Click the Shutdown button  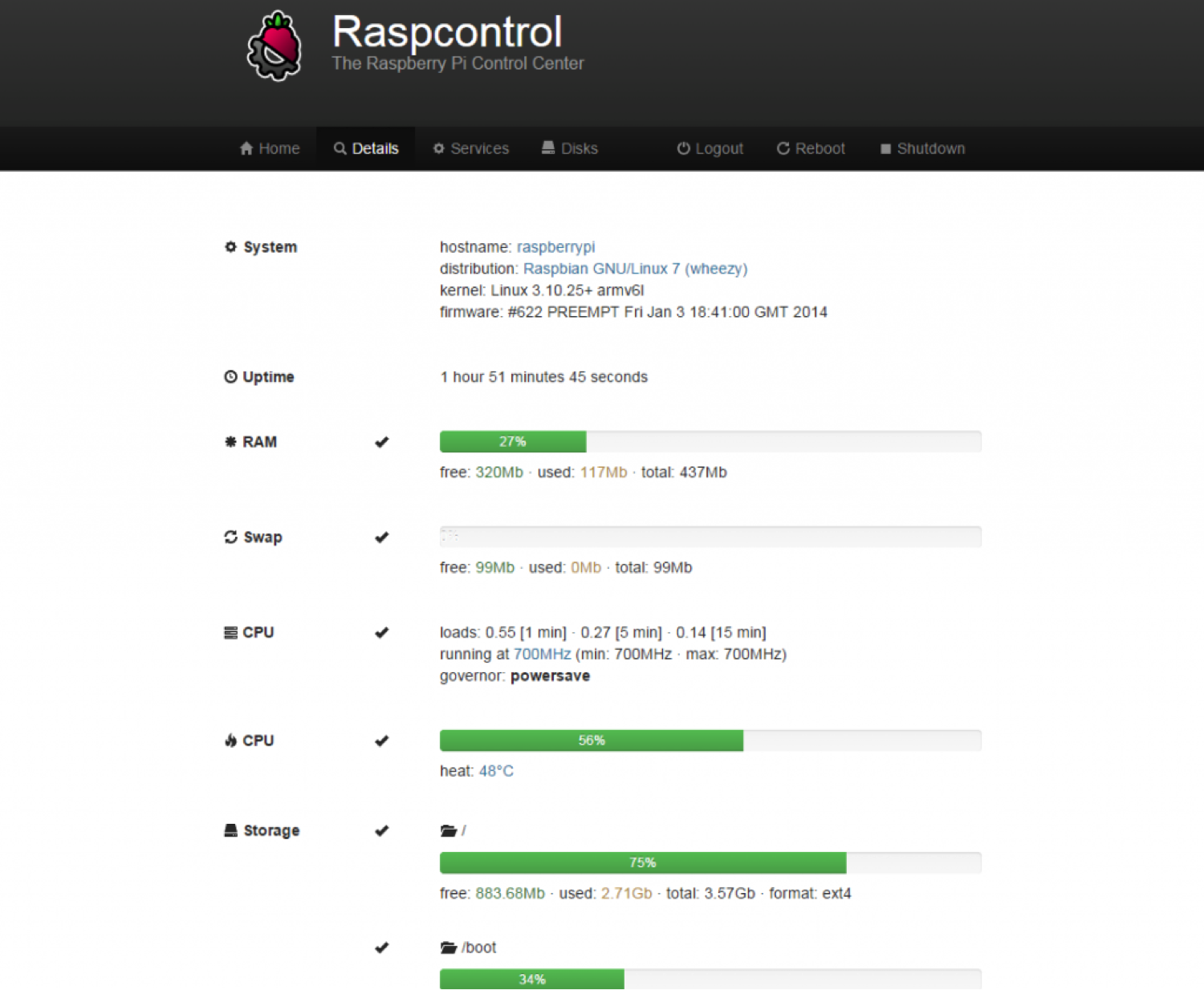pyautogui.click(x=922, y=148)
